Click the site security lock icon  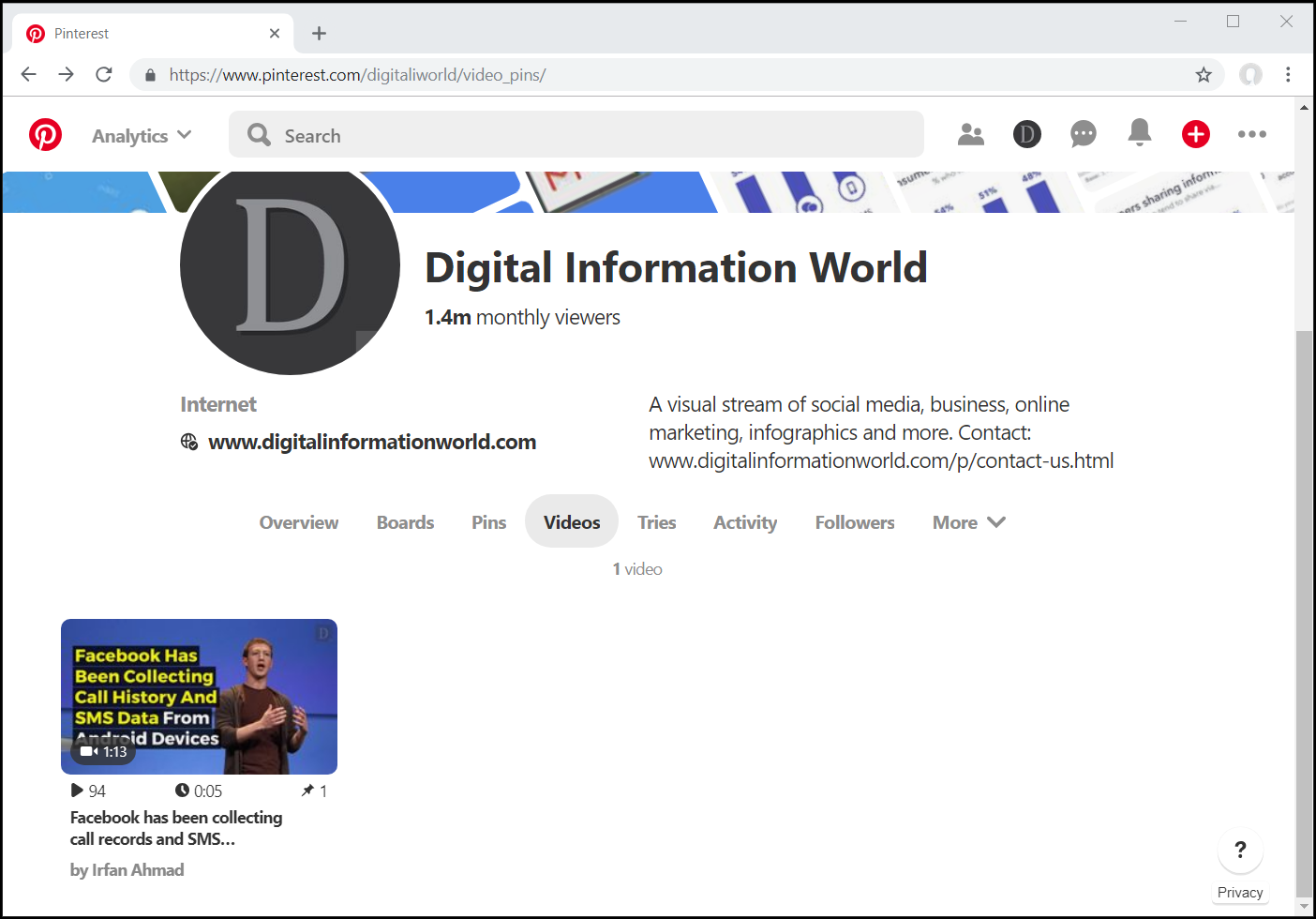pos(150,74)
